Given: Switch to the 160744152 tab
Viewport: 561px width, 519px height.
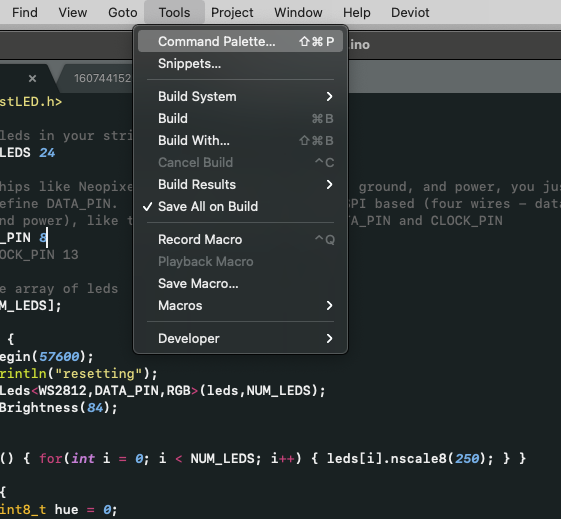Looking at the screenshot, I should (x=102, y=78).
